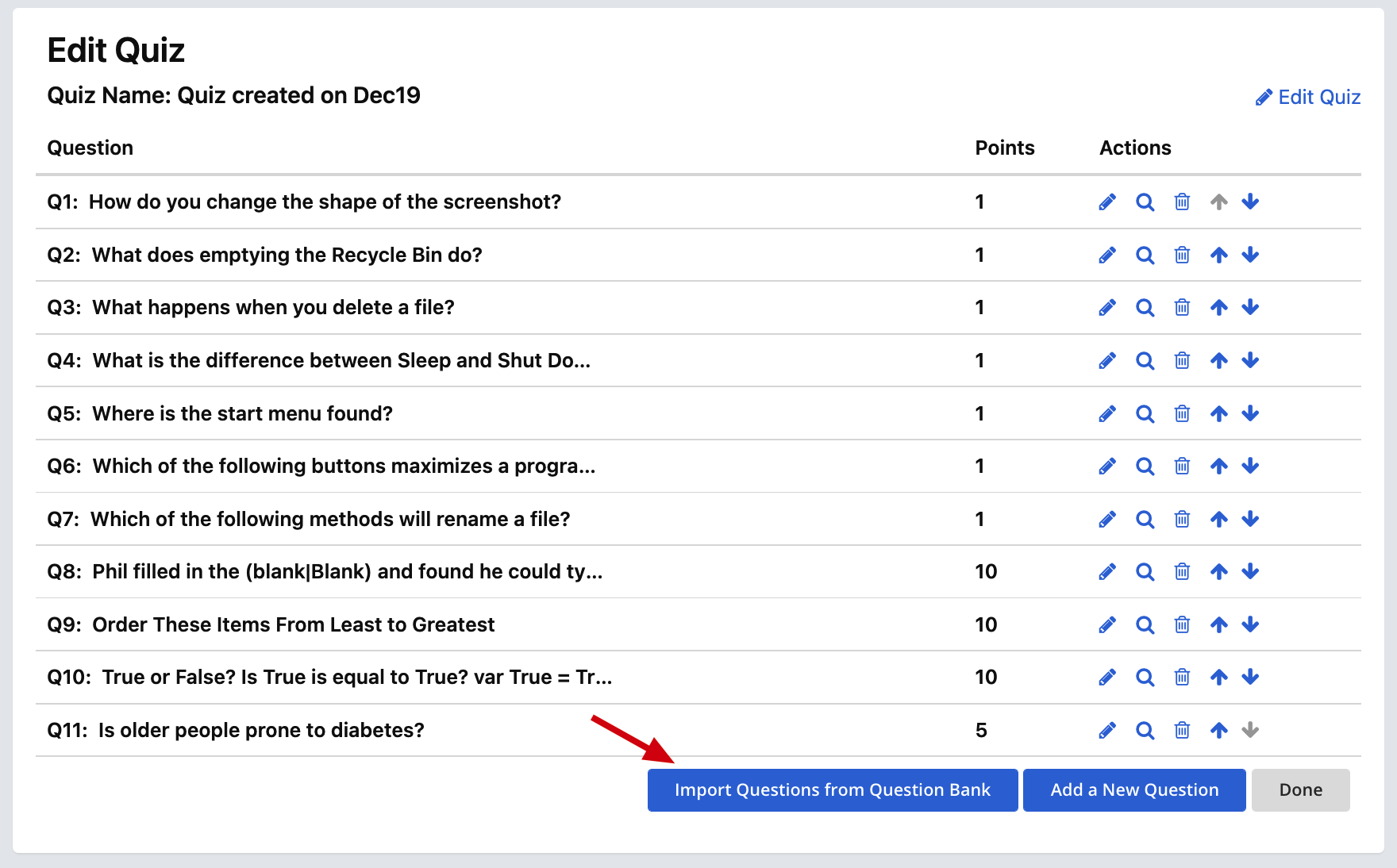Preview Q11 diabetes question
1397x868 pixels.
pos(1145,731)
